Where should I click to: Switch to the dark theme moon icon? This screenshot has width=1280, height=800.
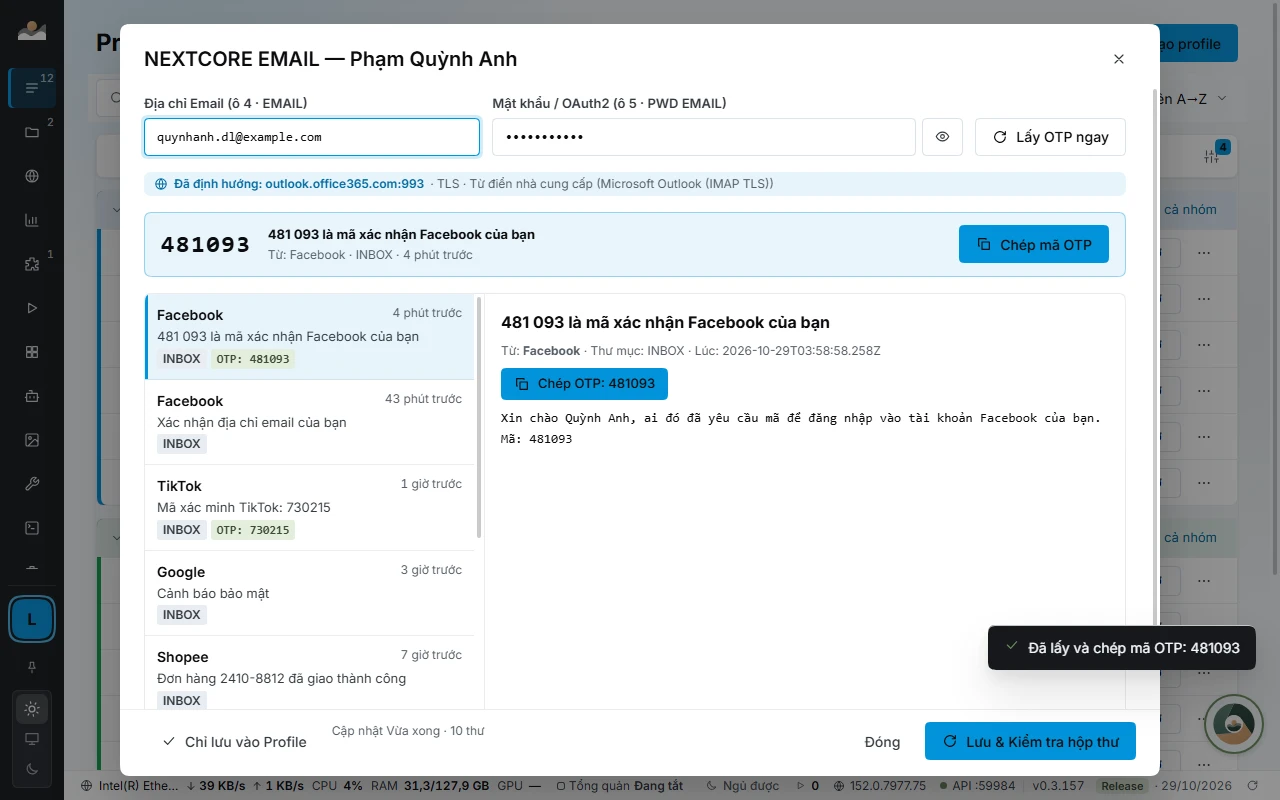tap(32, 769)
